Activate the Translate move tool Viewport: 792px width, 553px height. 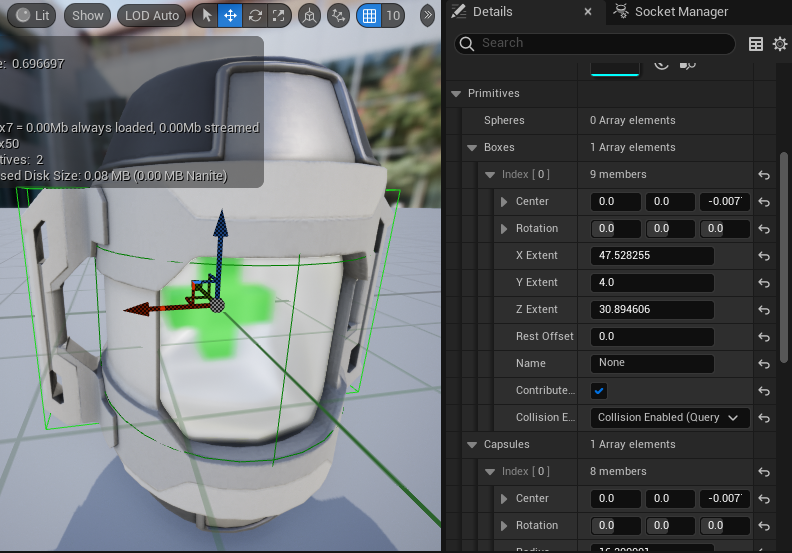pyautogui.click(x=230, y=16)
